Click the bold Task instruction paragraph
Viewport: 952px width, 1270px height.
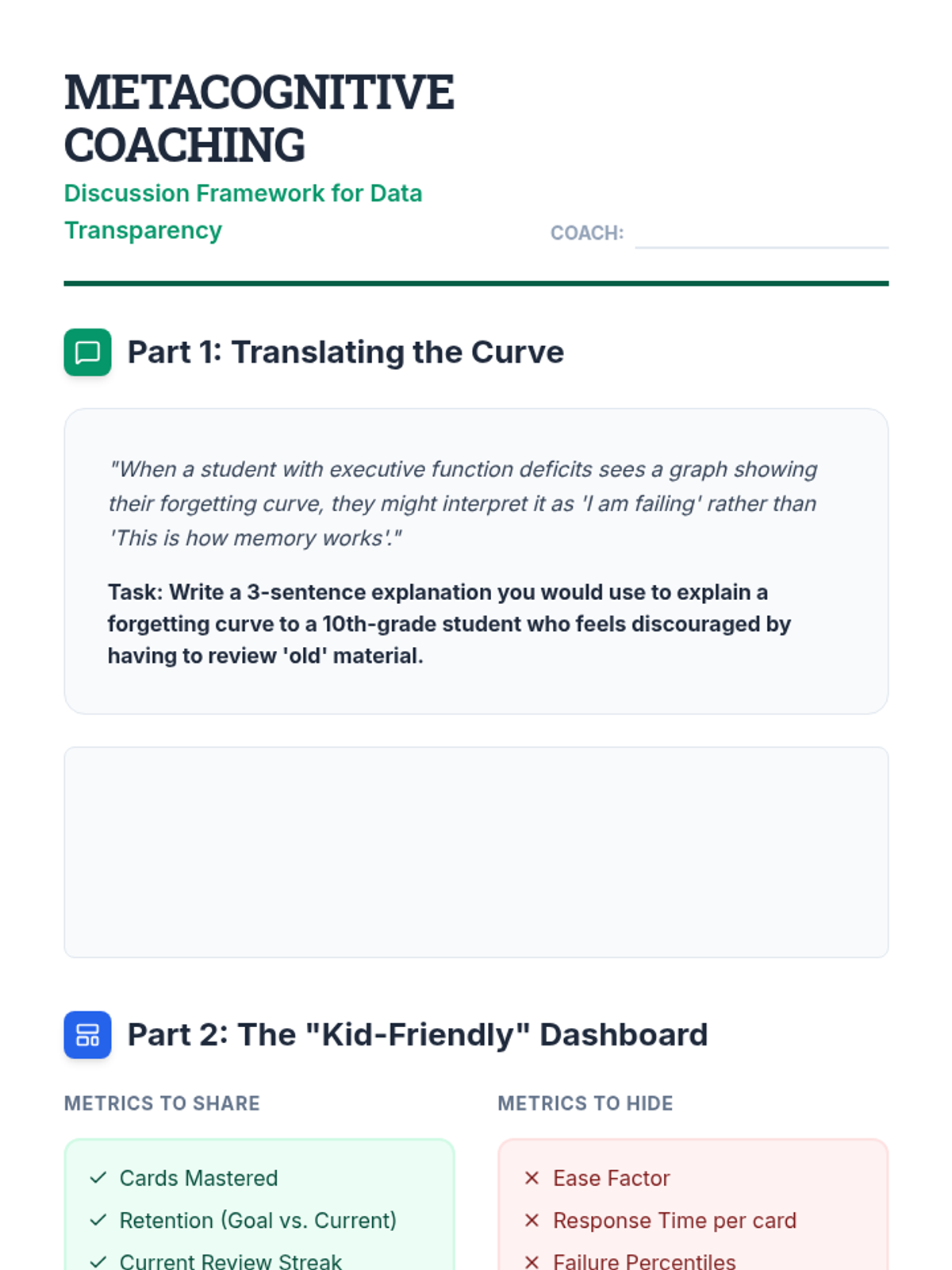(450, 624)
